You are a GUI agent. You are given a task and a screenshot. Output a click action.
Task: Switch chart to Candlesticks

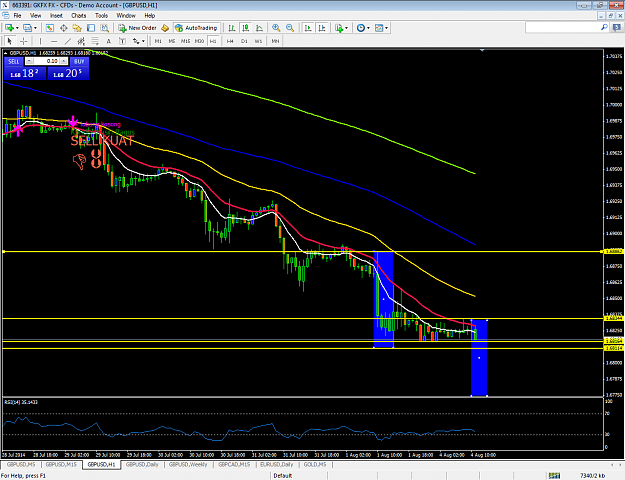click(246, 28)
